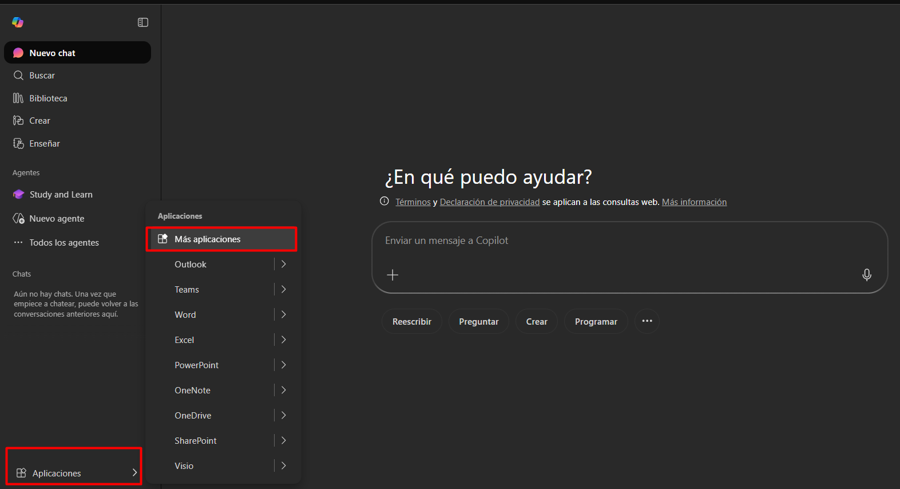Create a Nuevo agente
This screenshot has width=900, height=489.
(x=77, y=219)
